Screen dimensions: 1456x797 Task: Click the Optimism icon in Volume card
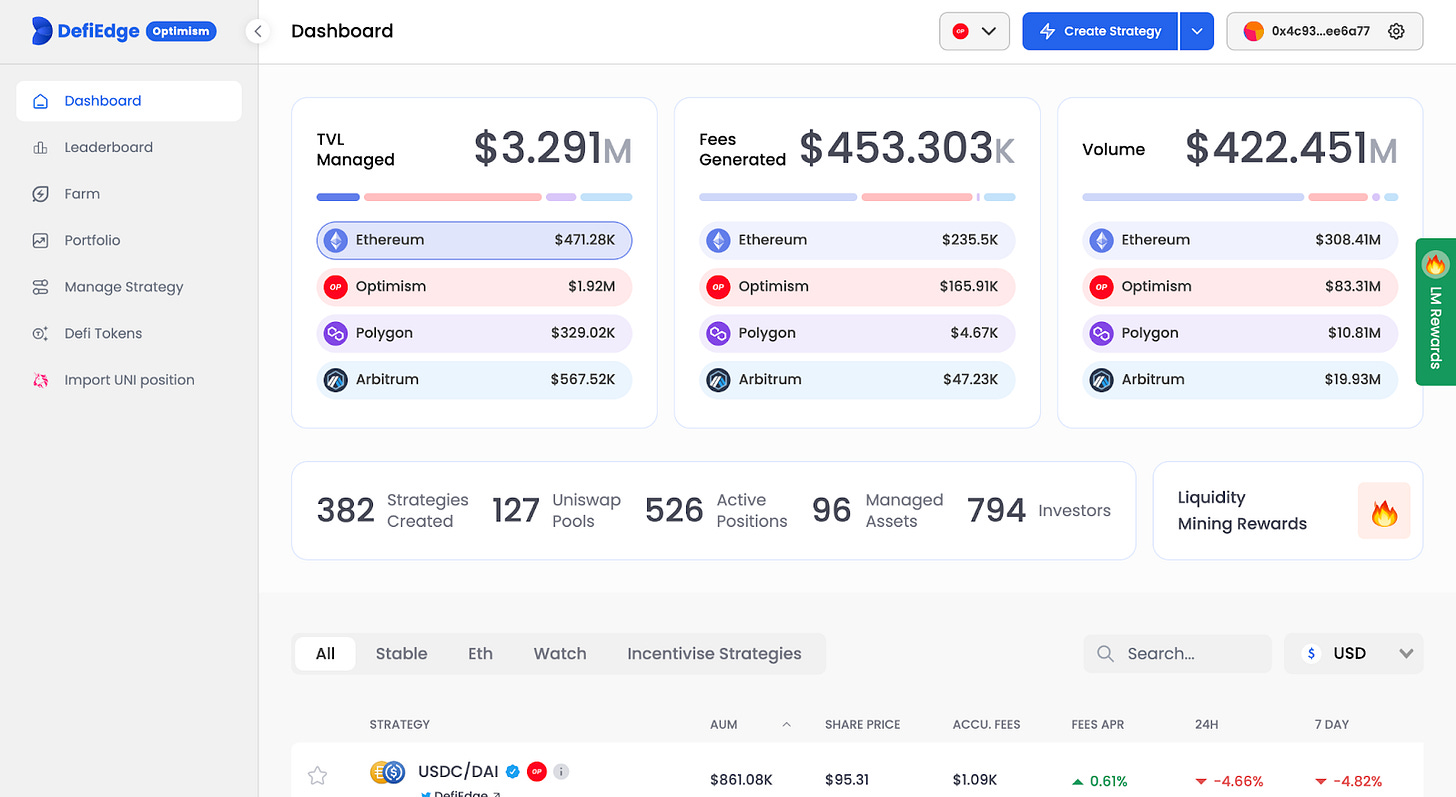(1101, 287)
